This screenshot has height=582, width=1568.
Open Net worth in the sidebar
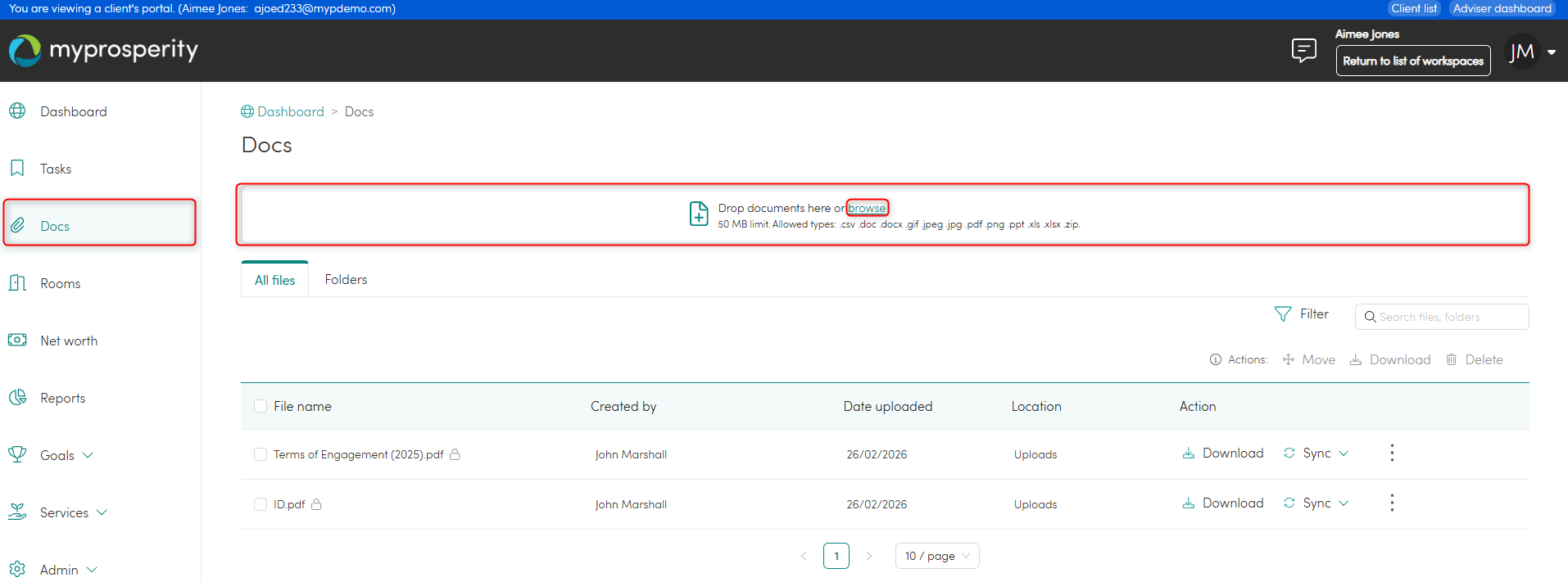69,341
